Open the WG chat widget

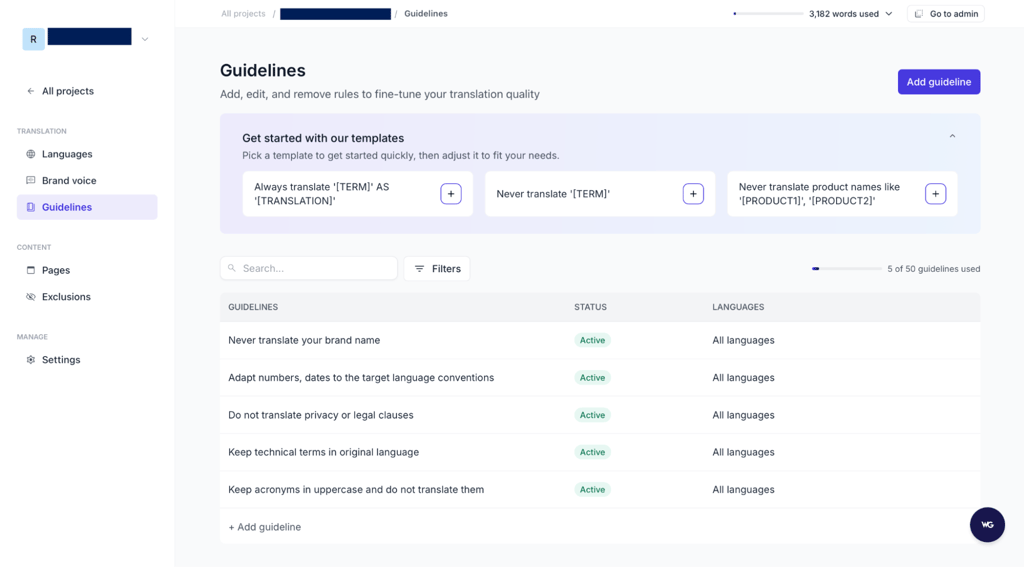[x=987, y=525]
